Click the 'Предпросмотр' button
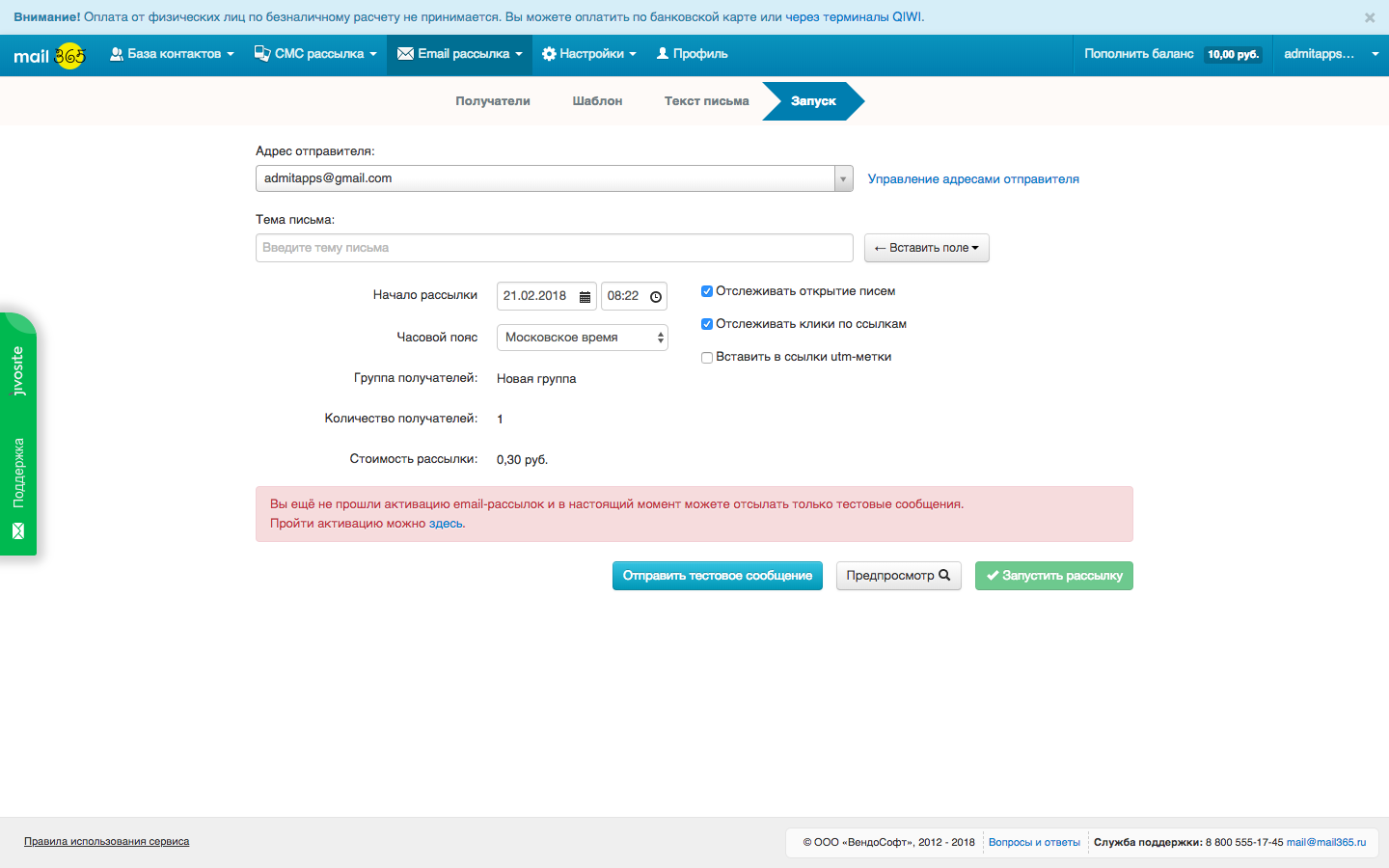The image size is (1389, 868). pos(899,576)
